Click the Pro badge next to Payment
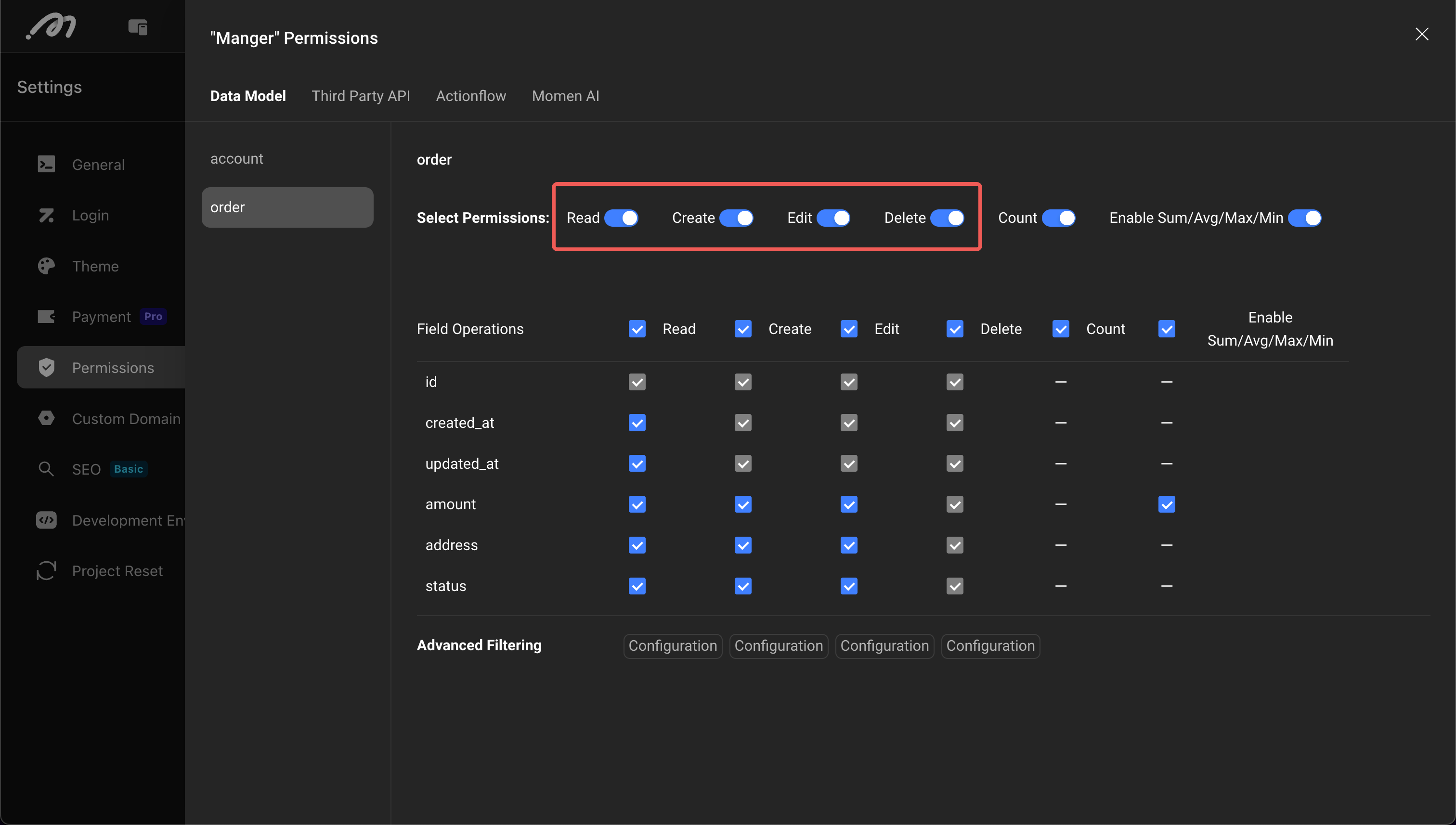The image size is (1456, 825). (x=153, y=316)
